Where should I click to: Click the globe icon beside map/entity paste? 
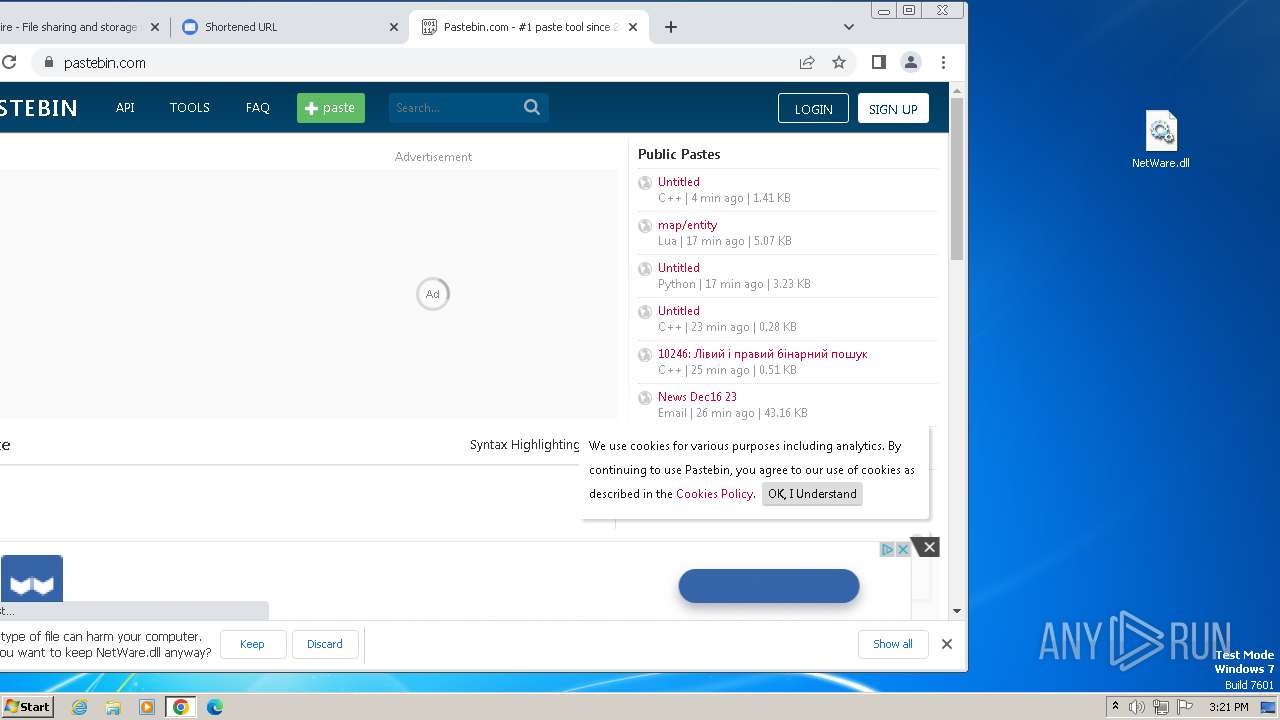pos(645,226)
